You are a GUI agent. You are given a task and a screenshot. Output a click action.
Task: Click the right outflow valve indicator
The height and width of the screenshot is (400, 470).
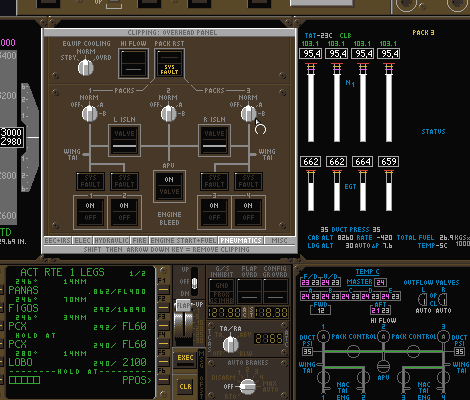pos(443,300)
